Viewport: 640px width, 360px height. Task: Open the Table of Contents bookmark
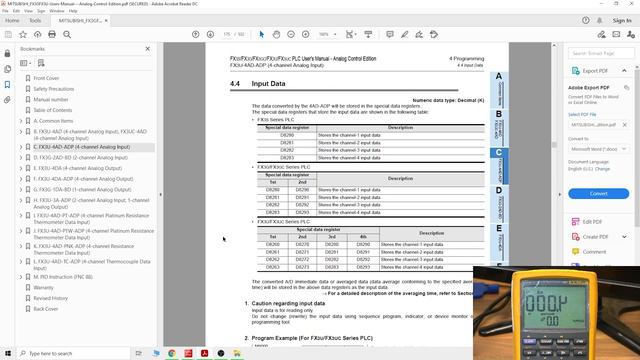[53, 110]
